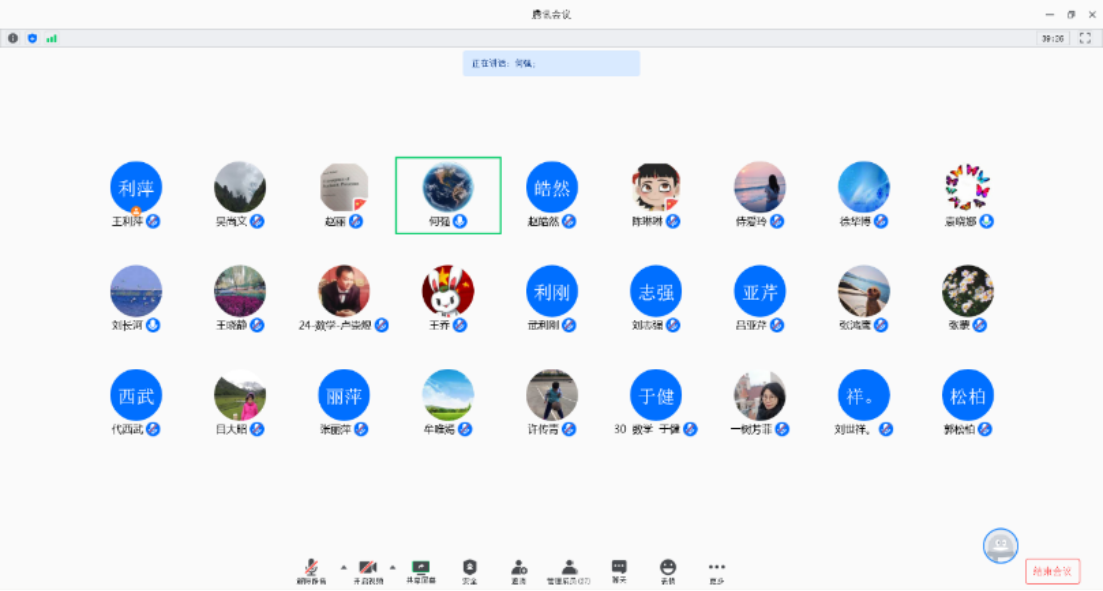1103x591 pixels.
Task: Open the emoji reactions menu
Action: 667,569
